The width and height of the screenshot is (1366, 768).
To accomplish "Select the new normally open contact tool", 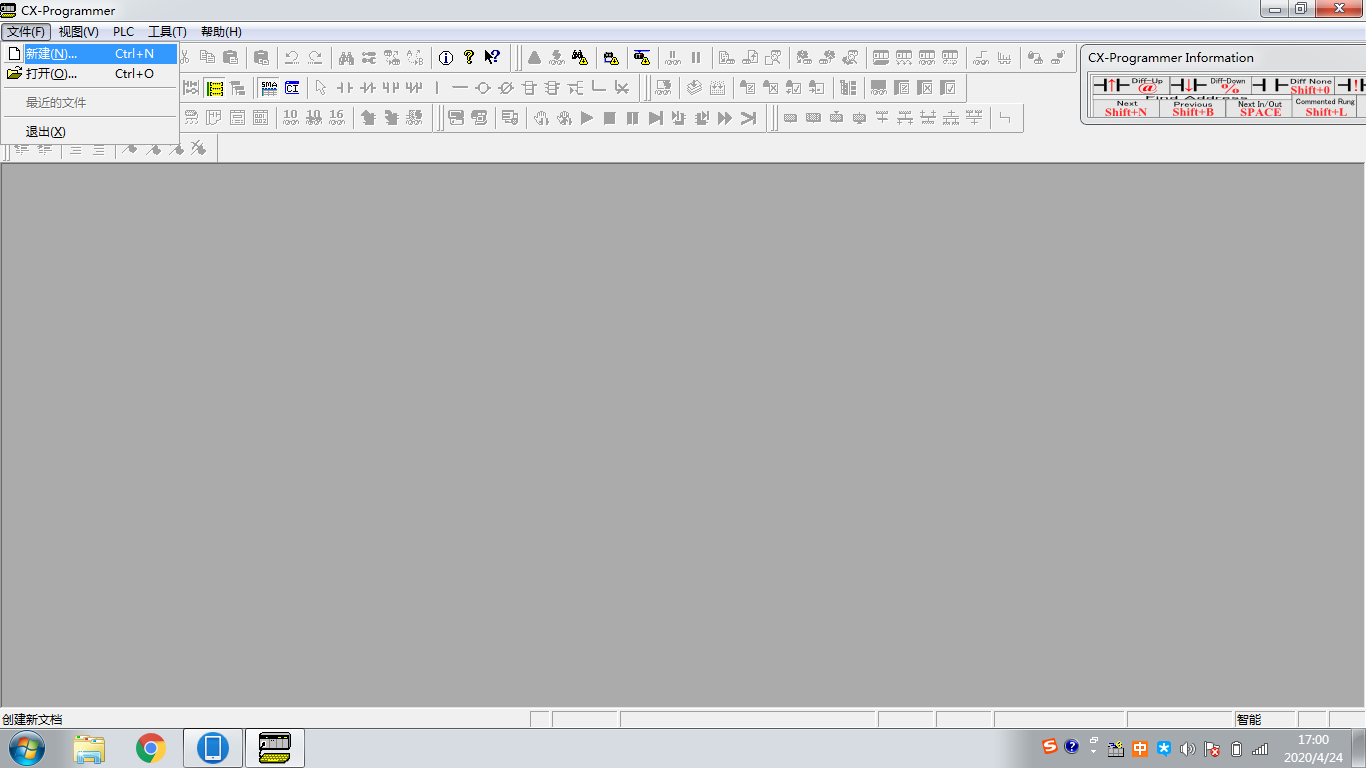I will pyautogui.click(x=344, y=88).
